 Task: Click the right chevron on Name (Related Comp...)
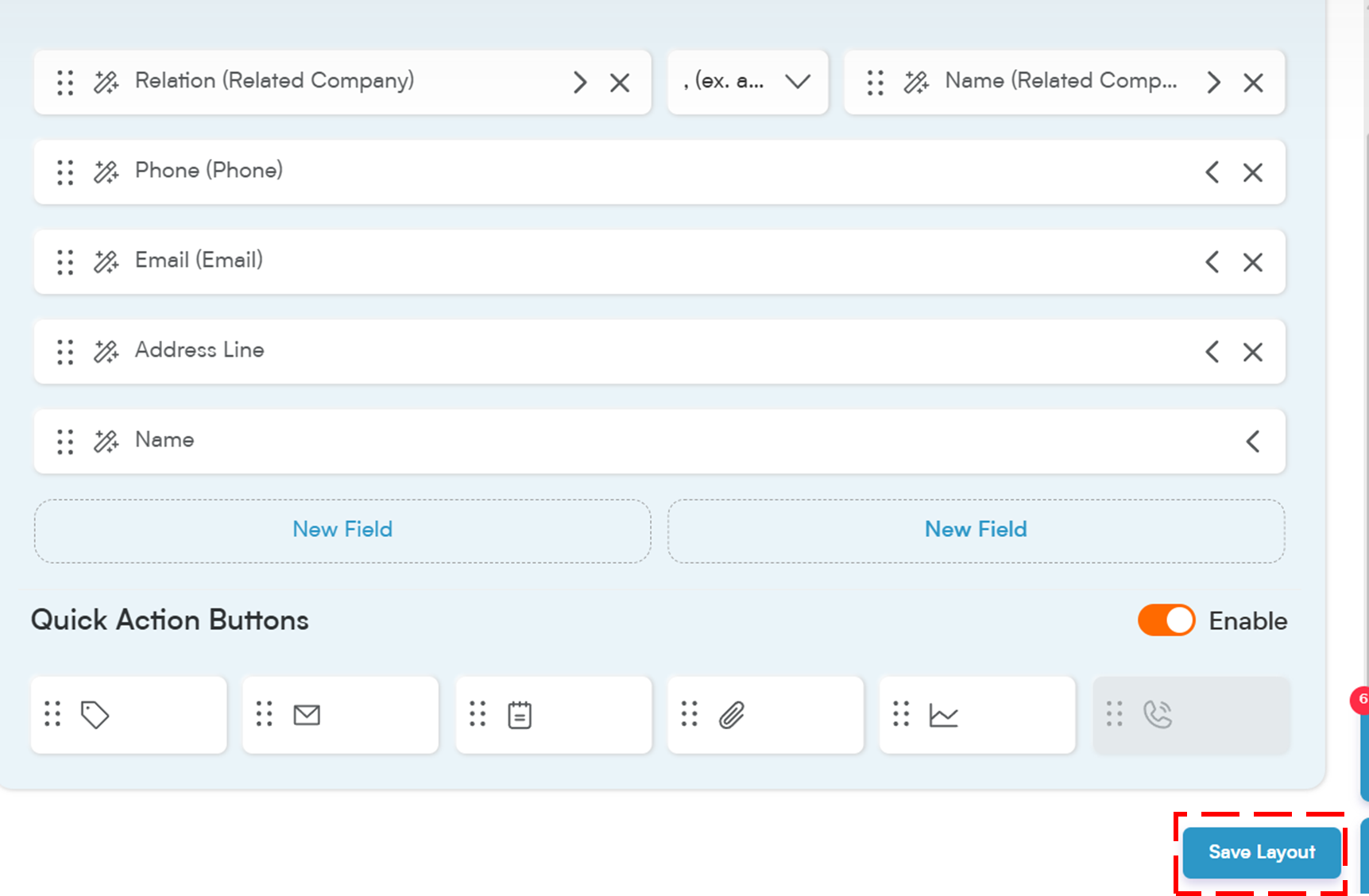tap(1213, 83)
